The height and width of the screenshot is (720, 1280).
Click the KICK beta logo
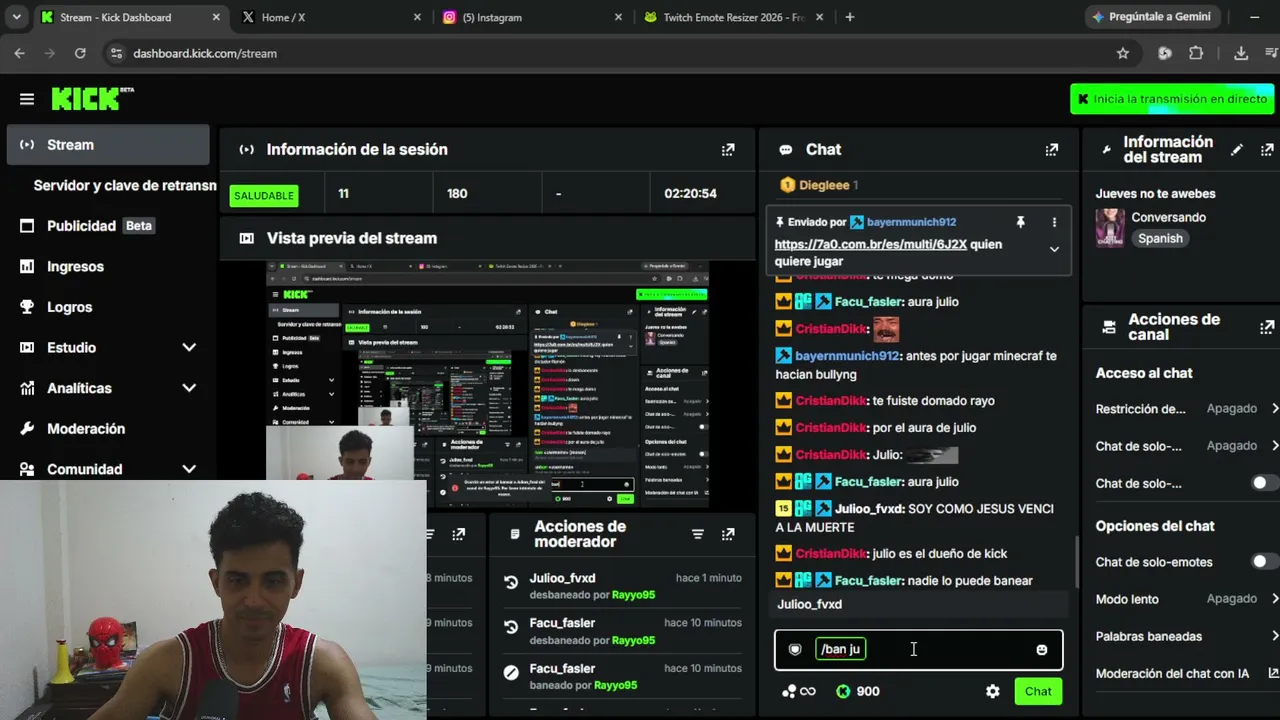click(92, 98)
